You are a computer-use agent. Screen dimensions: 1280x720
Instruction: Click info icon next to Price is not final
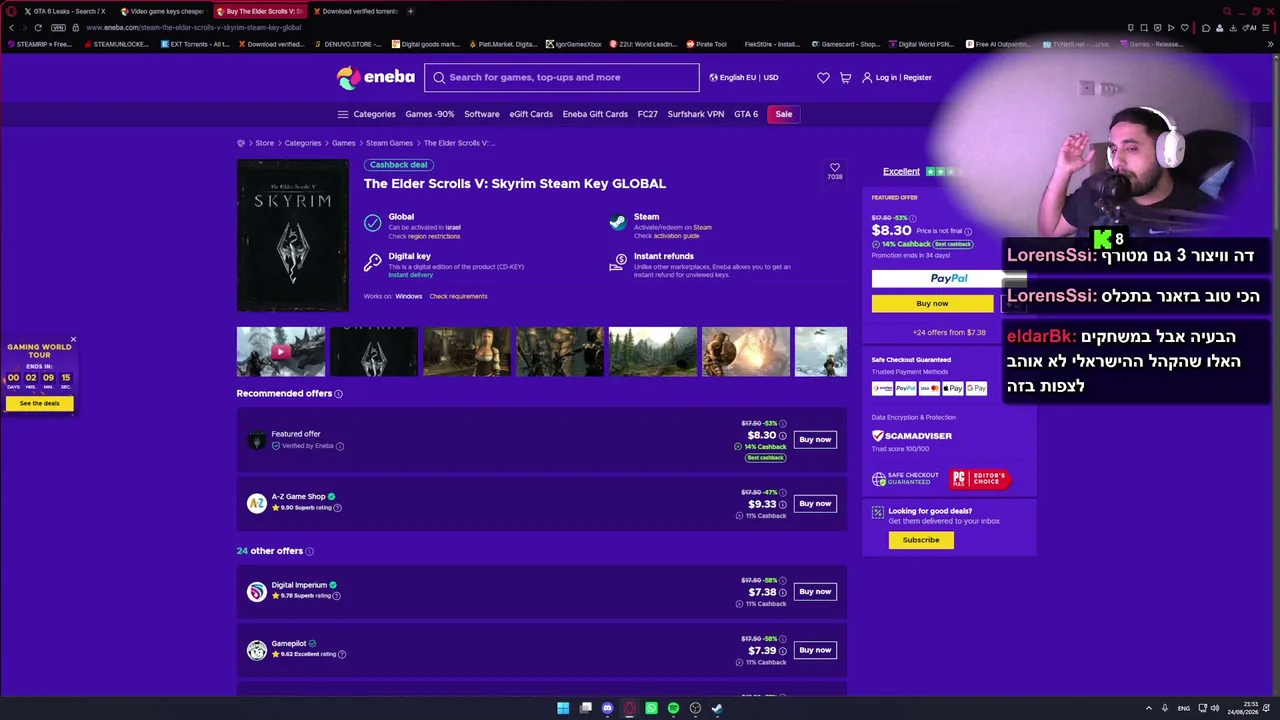point(968,231)
